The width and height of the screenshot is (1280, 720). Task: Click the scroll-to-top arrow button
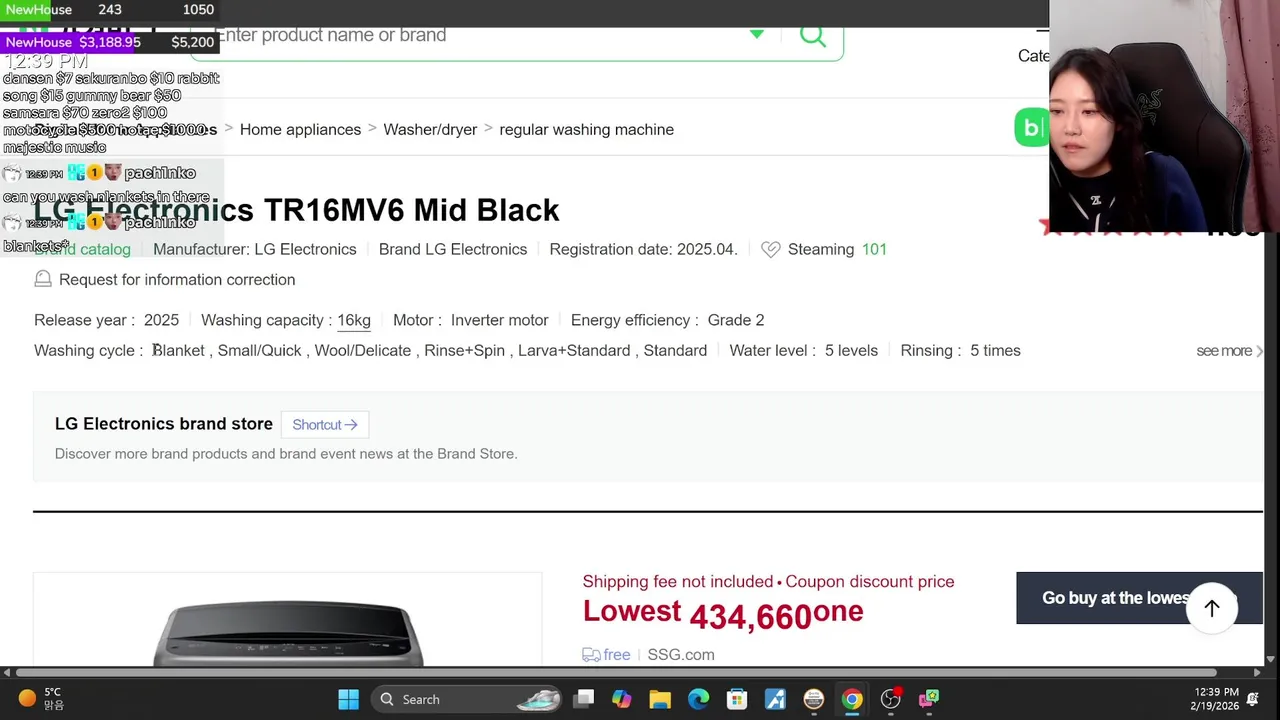coord(1212,608)
